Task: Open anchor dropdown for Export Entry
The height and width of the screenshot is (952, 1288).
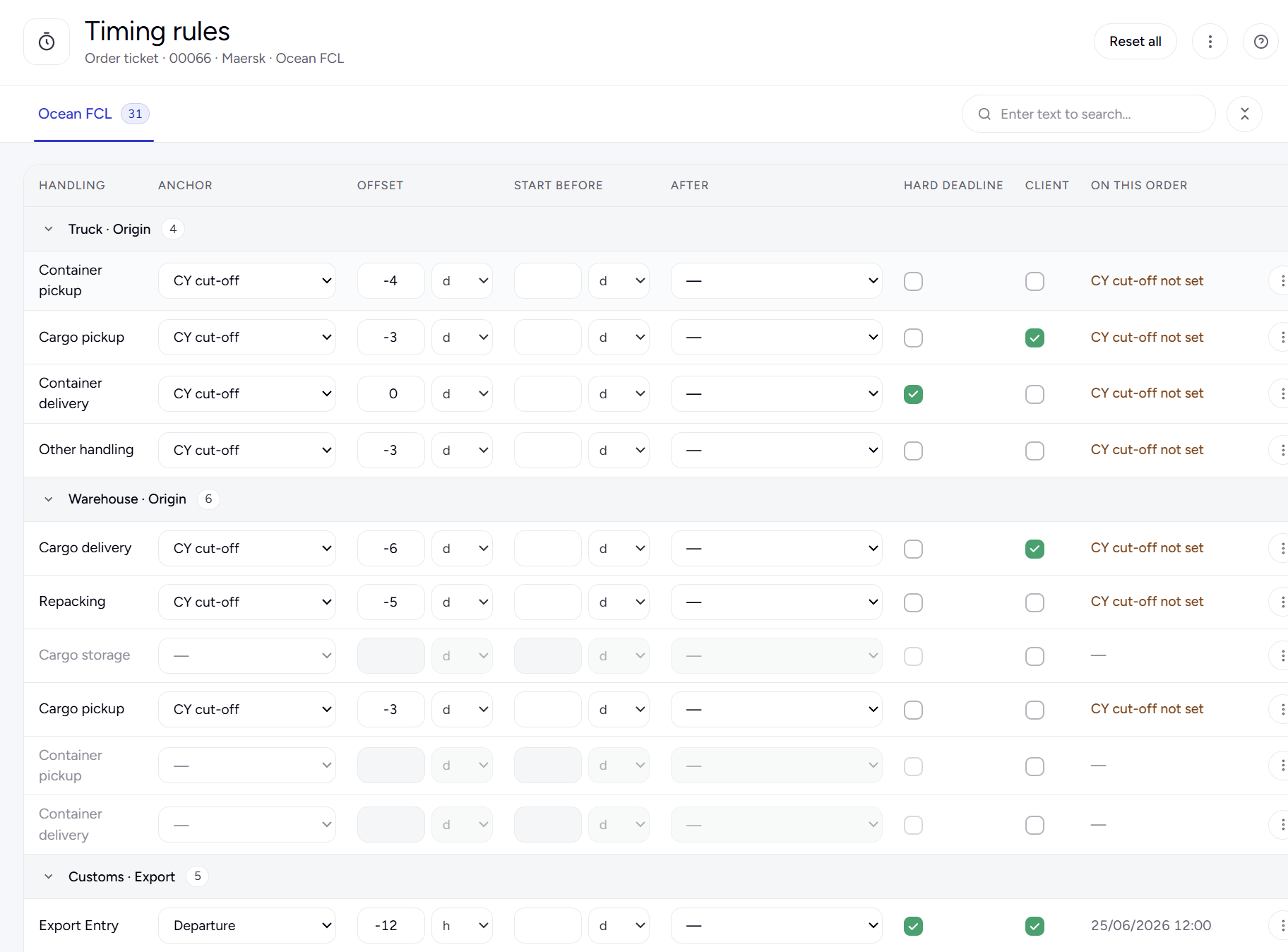Action: pos(247,925)
